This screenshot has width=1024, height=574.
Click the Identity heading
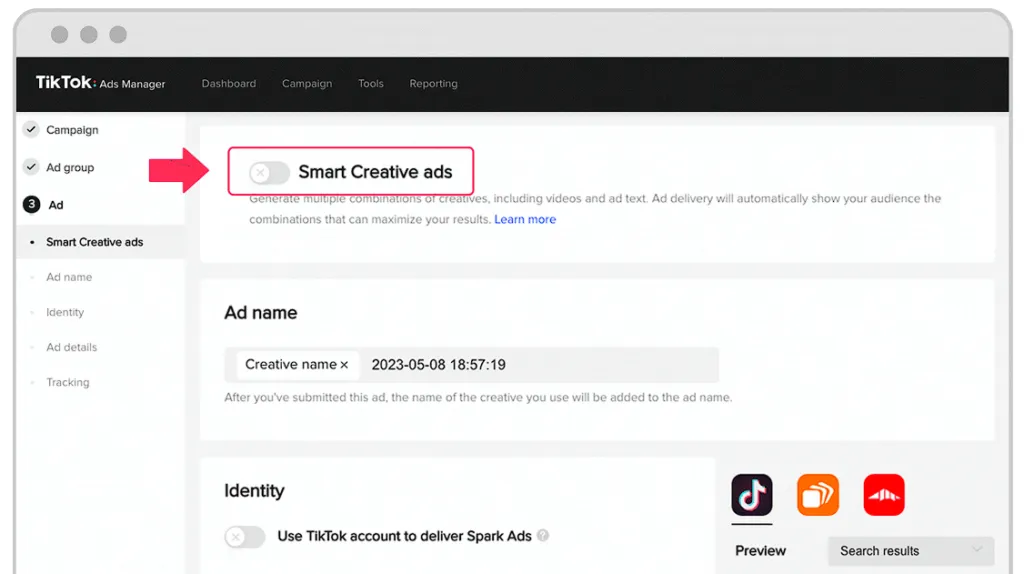click(x=254, y=490)
